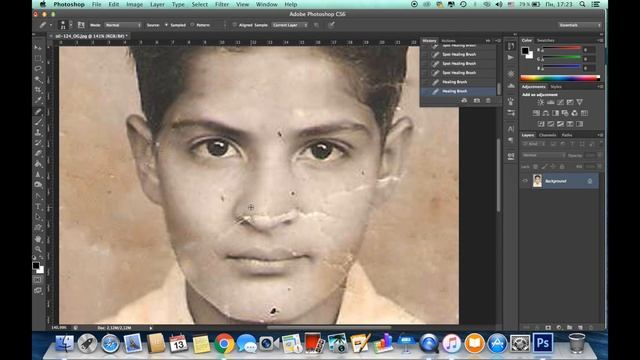
Task: Click the Background layer thumbnail
Action: pyautogui.click(x=537, y=181)
